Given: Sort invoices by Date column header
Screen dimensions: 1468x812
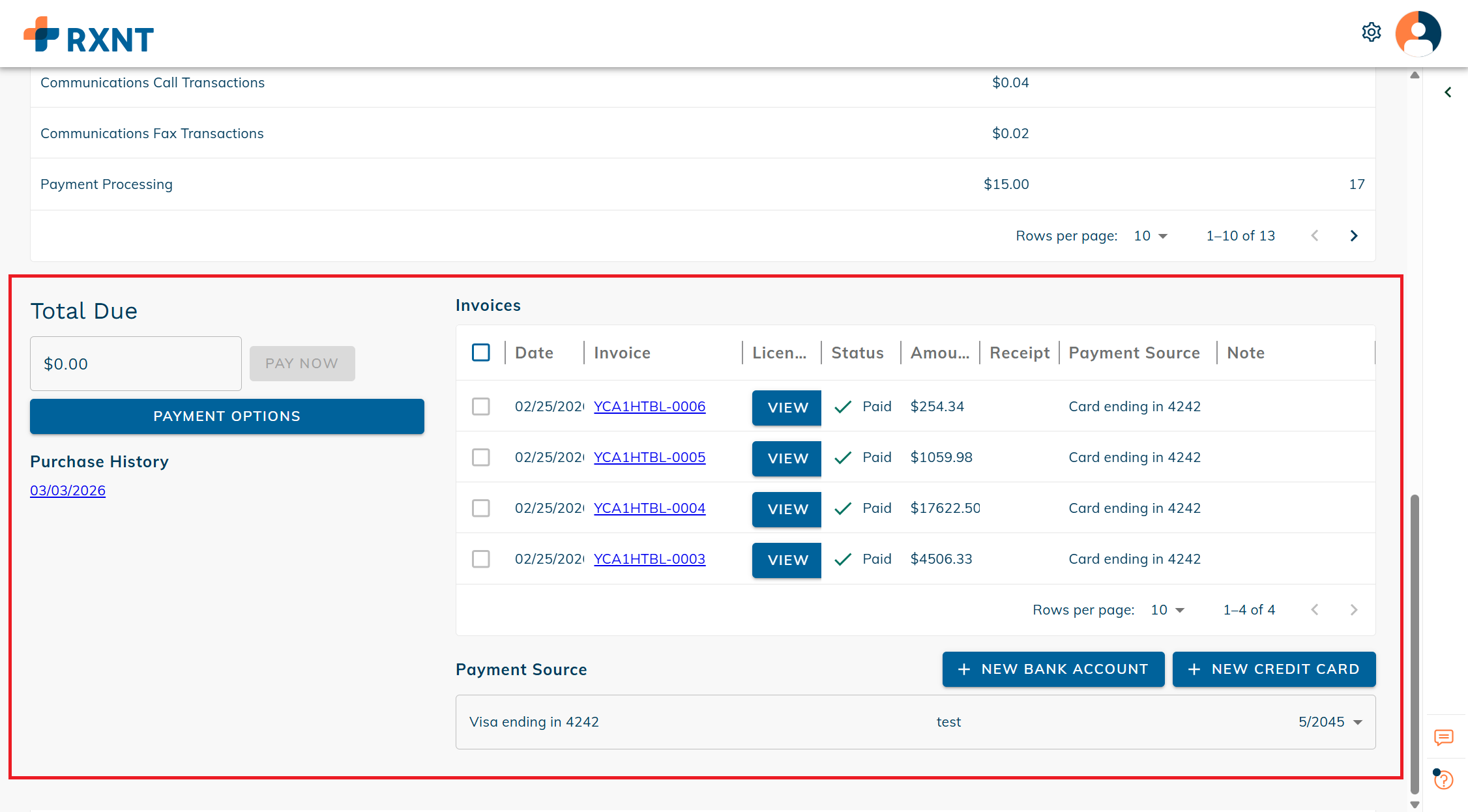Looking at the screenshot, I should pyautogui.click(x=534, y=353).
